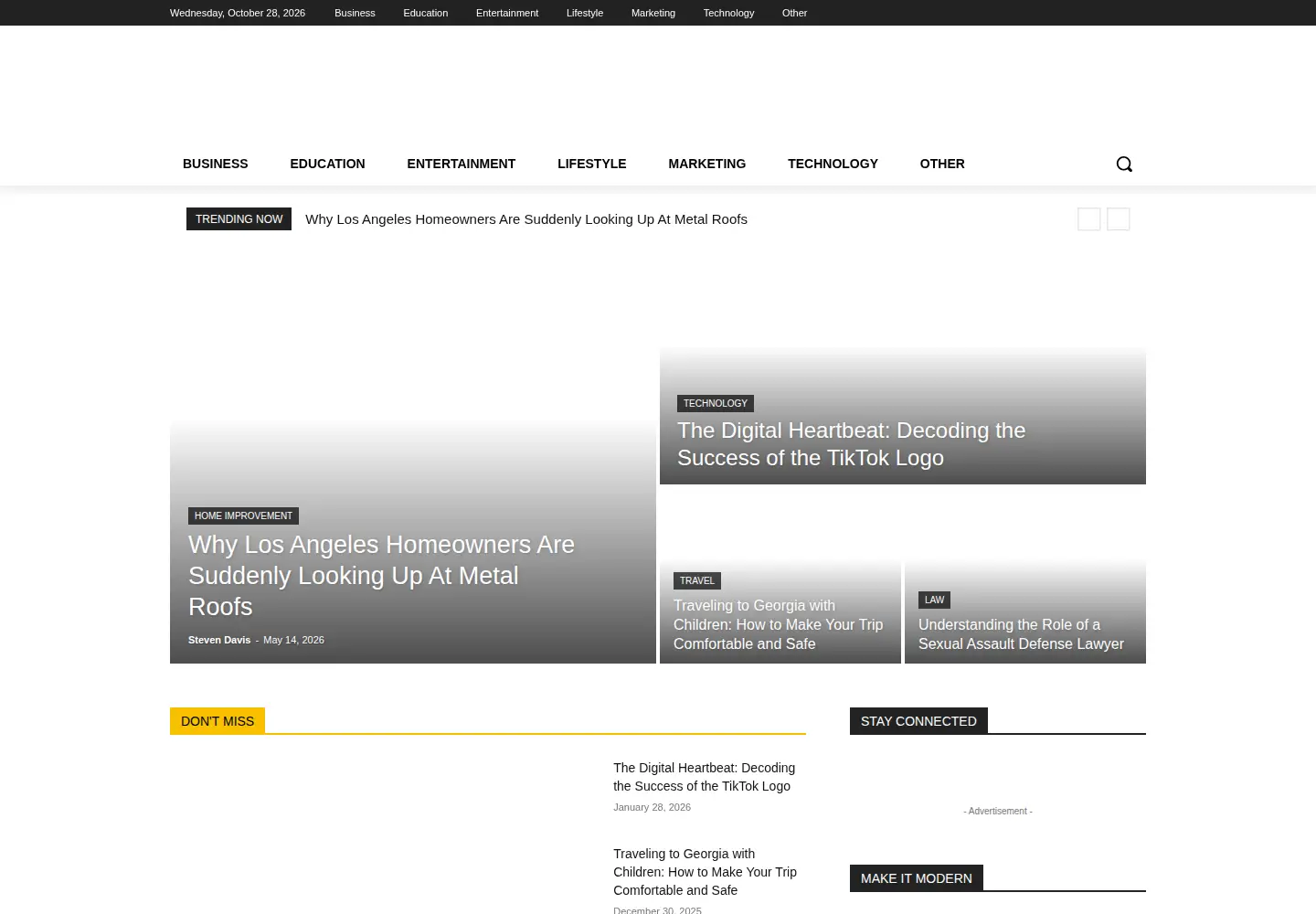
Task: Show the next trending story
Action: (x=1119, y=219)
